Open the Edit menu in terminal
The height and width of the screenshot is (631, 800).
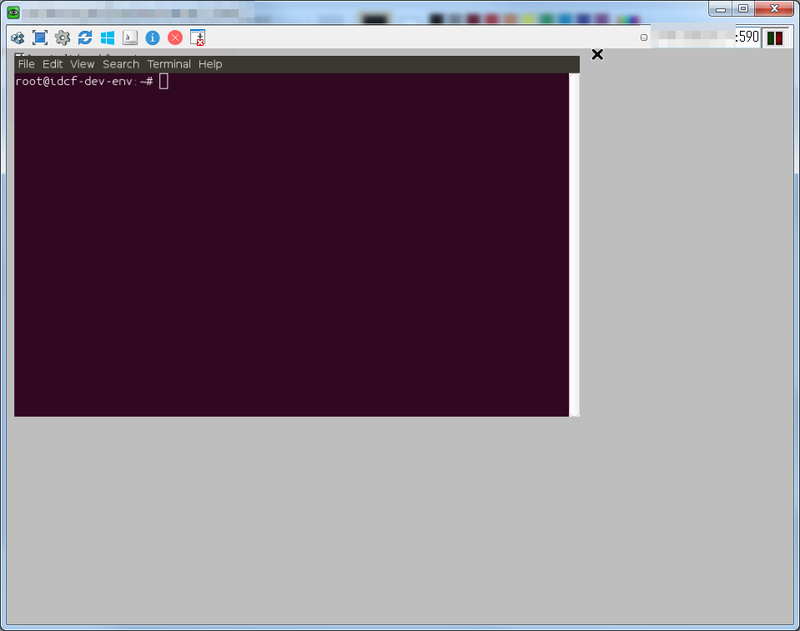pyautogui.click(x=52, y=64)
